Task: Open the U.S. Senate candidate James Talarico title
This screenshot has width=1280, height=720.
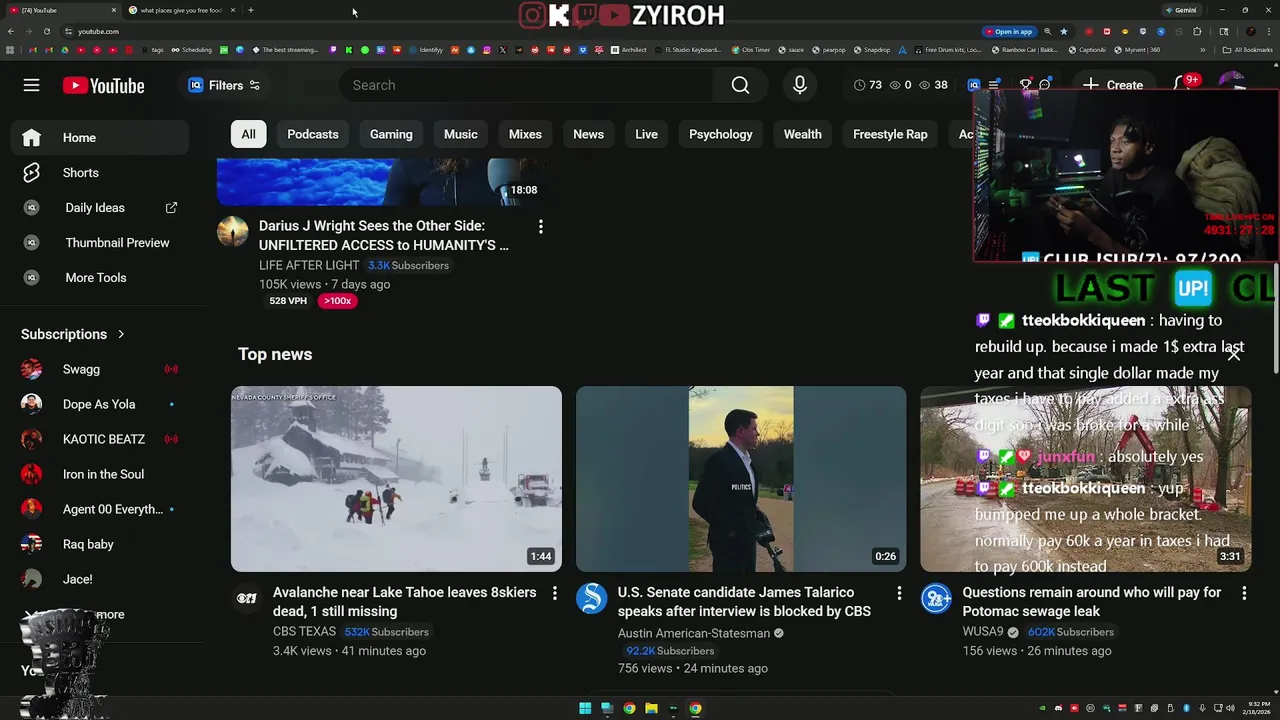Action: pyautogui.click(x=744, y=602)
